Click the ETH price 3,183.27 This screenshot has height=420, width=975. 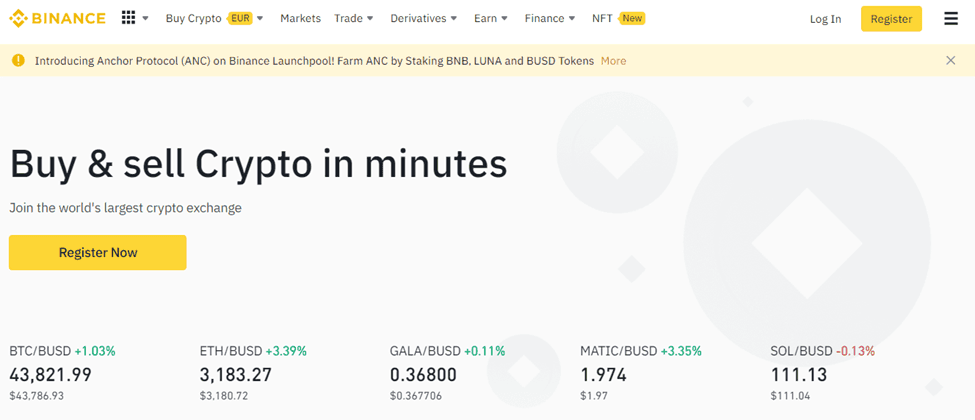pos(236,375)
